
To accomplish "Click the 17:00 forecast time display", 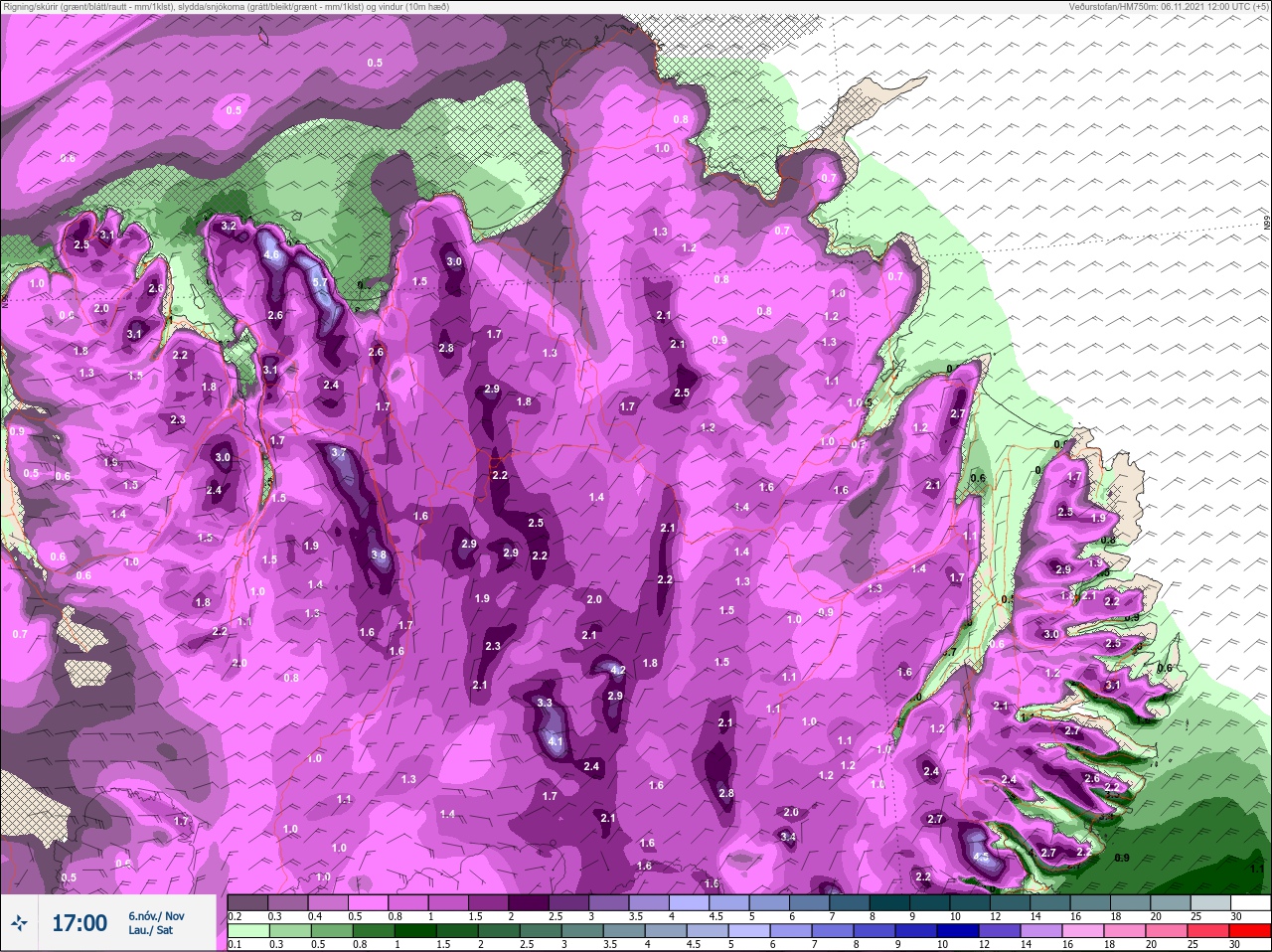I will [x=79, y=923].
